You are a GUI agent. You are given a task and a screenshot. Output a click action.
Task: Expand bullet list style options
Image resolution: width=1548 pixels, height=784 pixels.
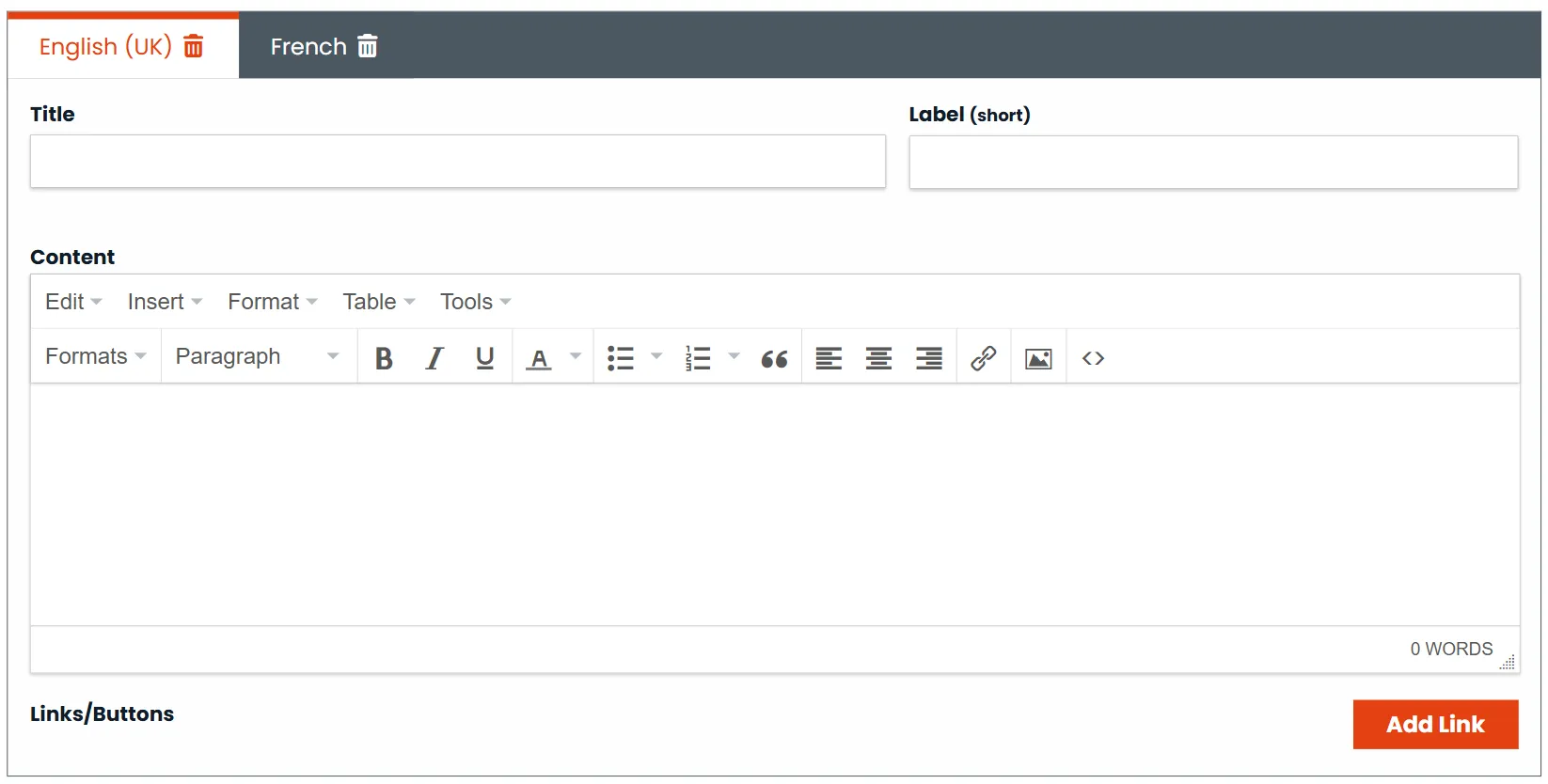pyautogui.click(x=656, y=356)
